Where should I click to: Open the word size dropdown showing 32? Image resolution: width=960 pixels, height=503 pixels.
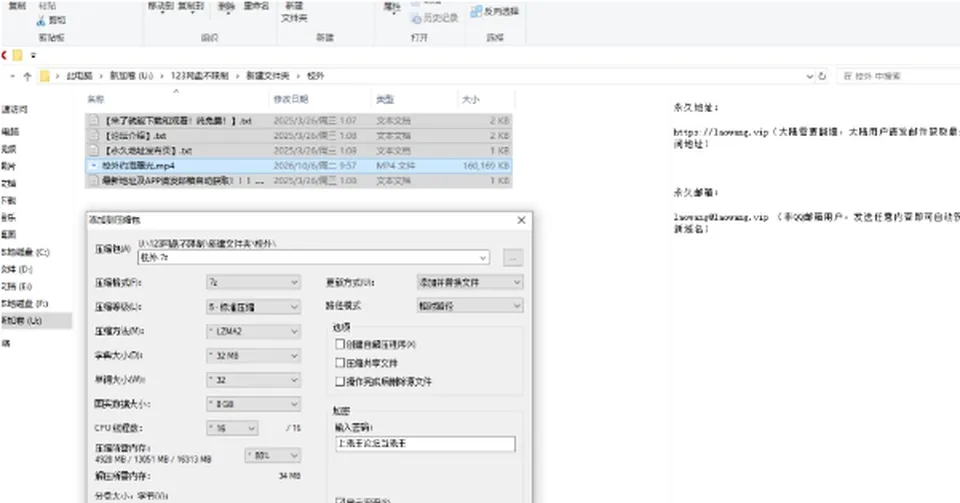(x=253, y=380)
